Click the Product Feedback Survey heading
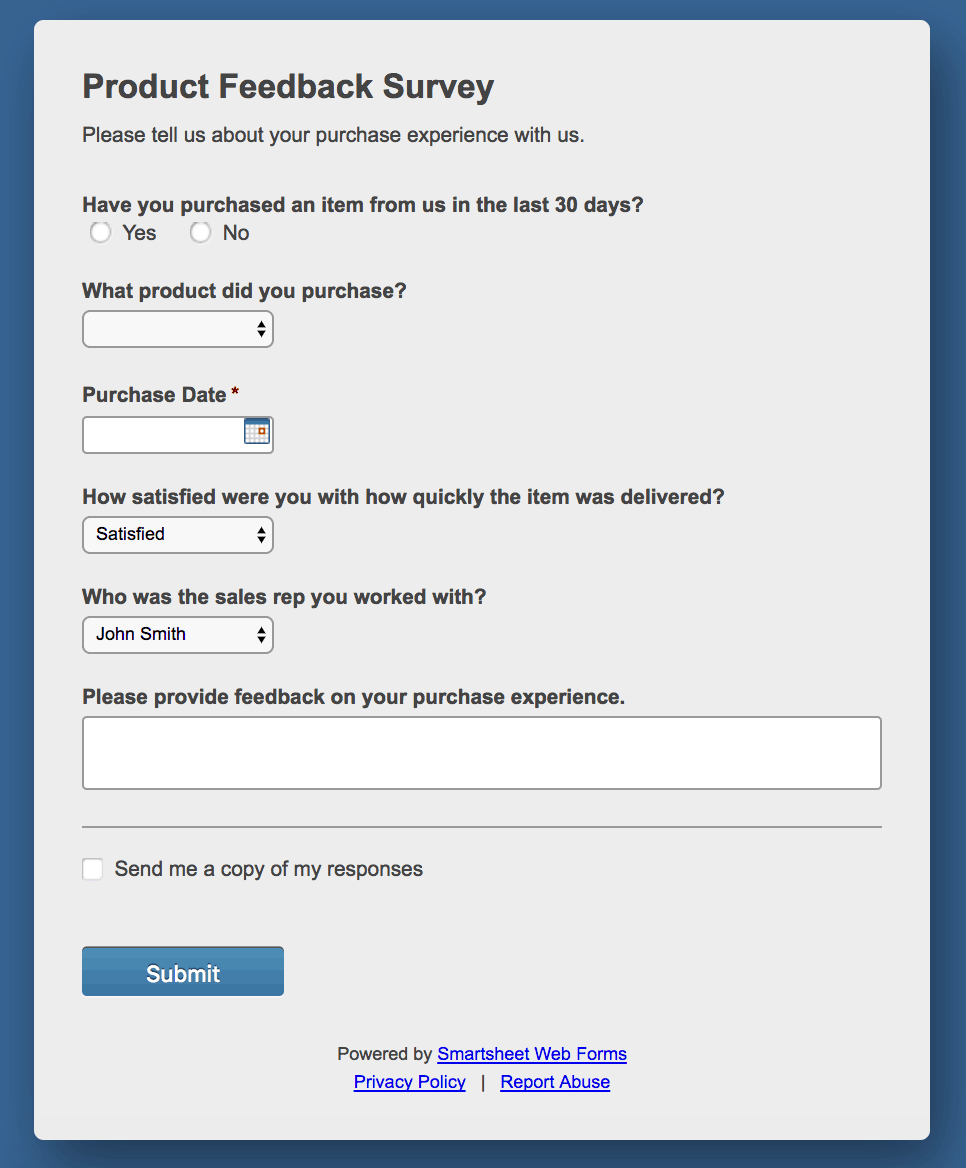This screenshot has width=966, height=1168. coord(288,87)
